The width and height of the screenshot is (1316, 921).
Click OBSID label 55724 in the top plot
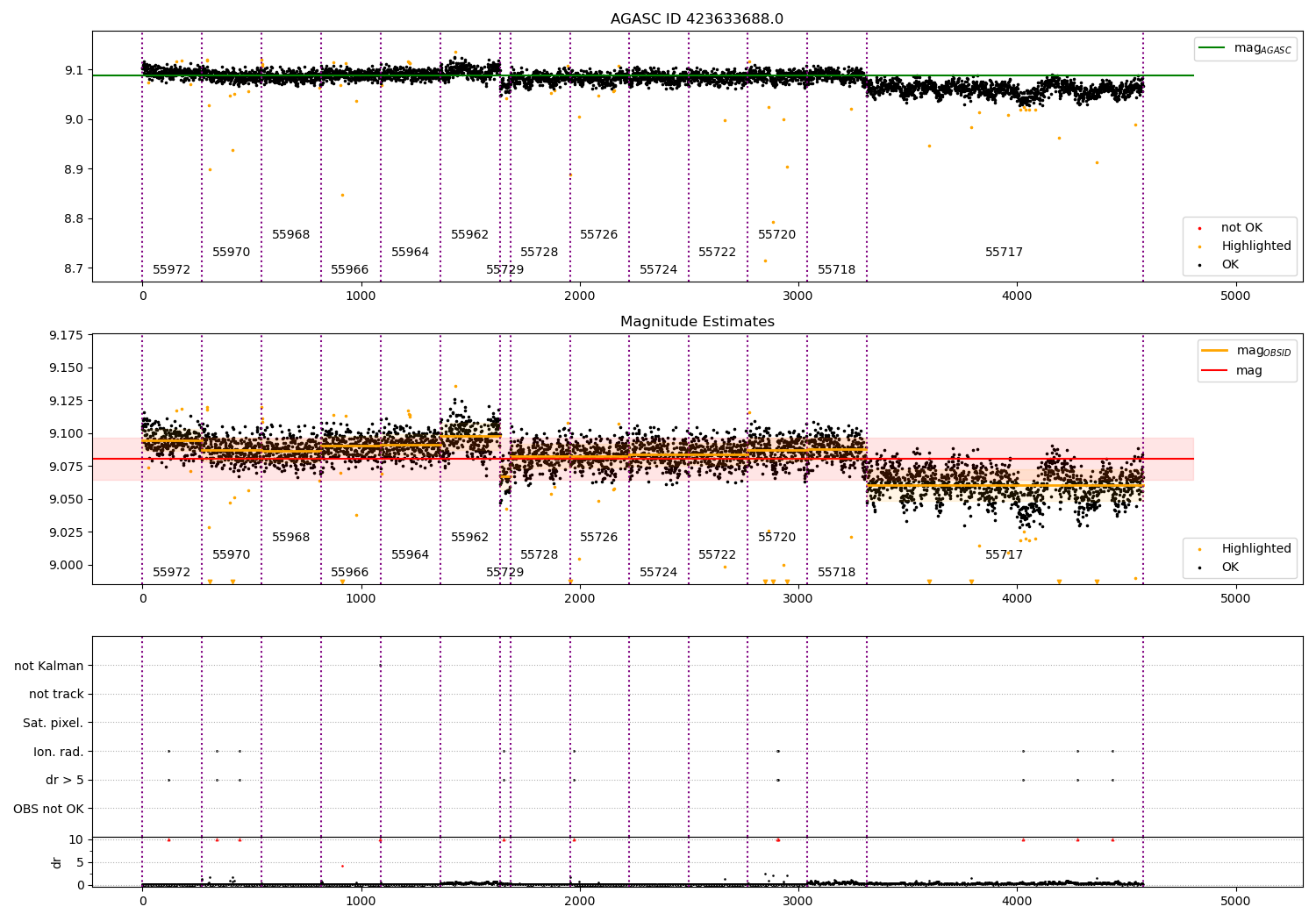click(659, 270)
